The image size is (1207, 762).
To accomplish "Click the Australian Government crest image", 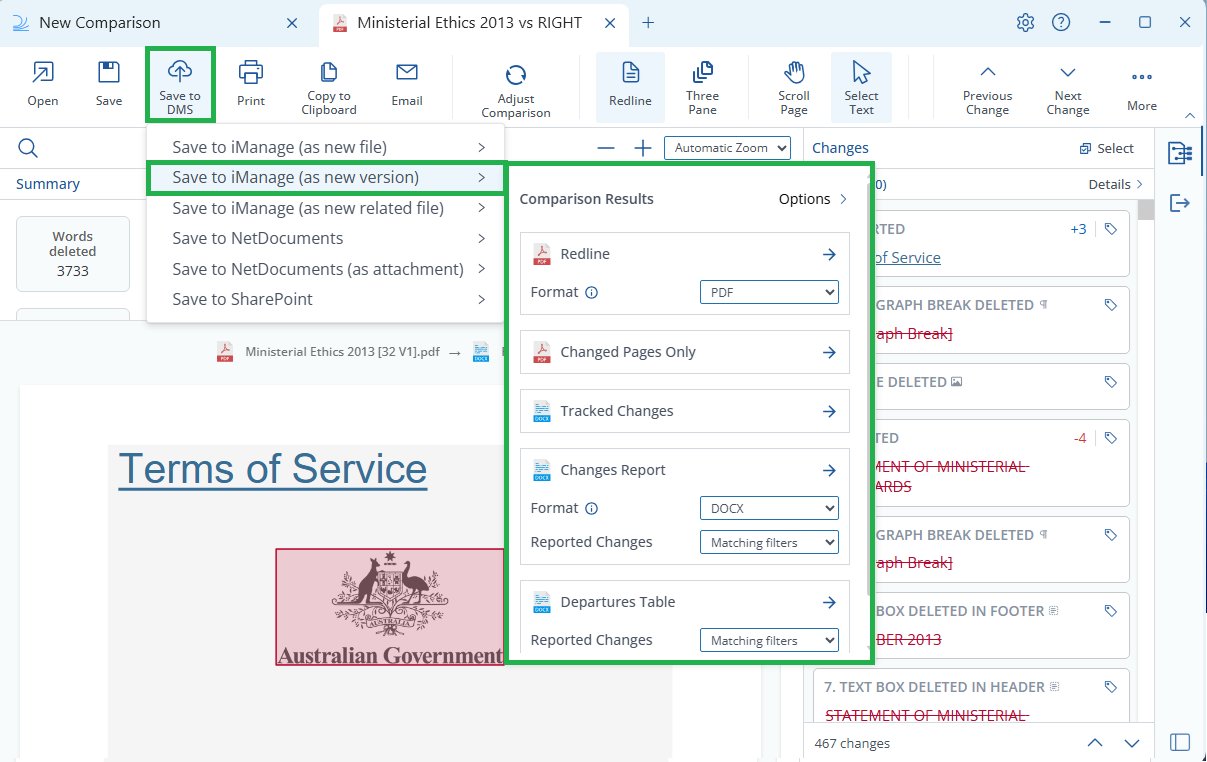I will (390, 606).
